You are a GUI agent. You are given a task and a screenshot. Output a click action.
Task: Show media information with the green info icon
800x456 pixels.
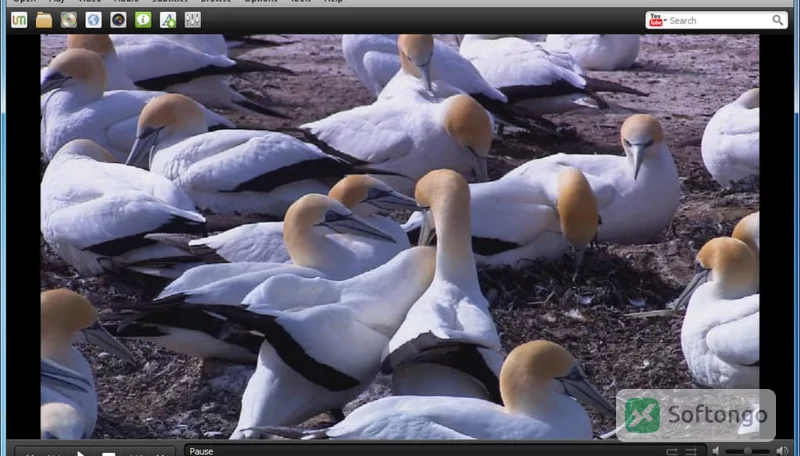(143, 20)
